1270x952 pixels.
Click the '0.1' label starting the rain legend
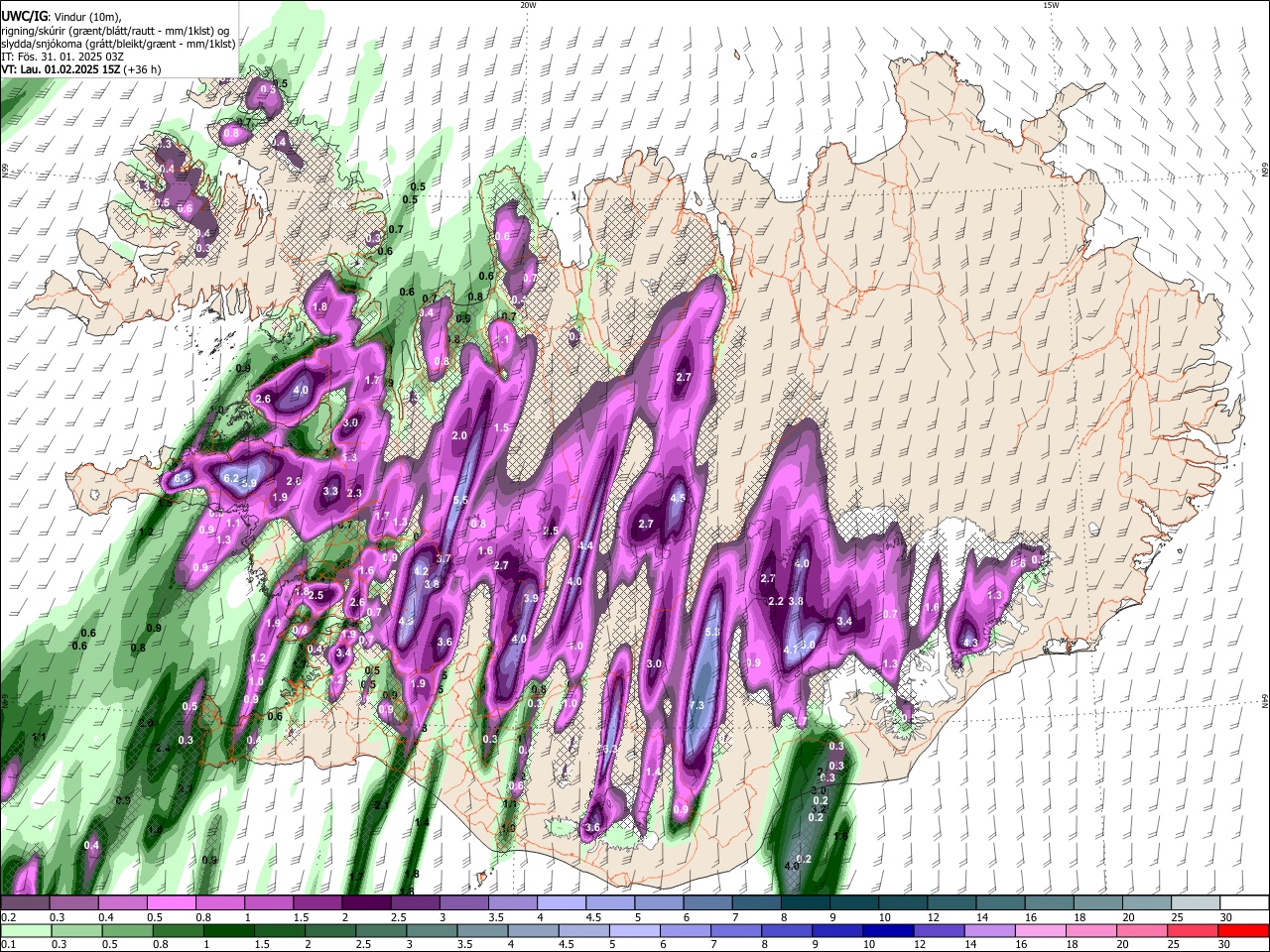(x=9, y=944)
